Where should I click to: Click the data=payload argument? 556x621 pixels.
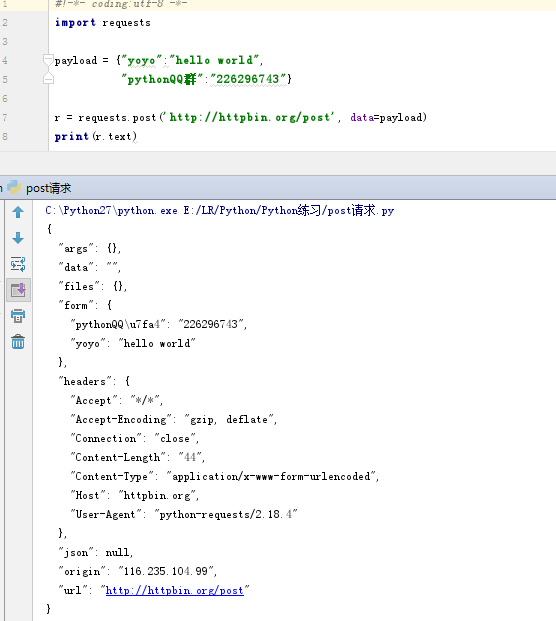pyautogui.click(x=388, y=117)
